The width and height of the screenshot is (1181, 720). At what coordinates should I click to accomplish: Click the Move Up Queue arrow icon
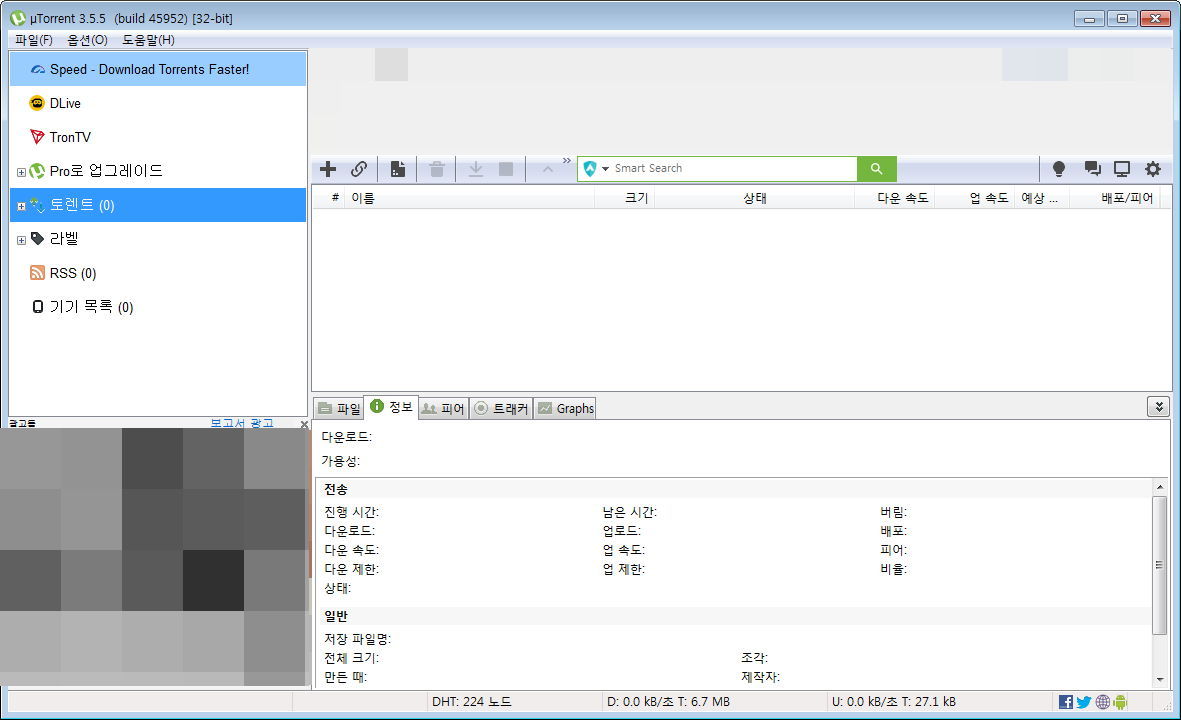click(548, 169)
